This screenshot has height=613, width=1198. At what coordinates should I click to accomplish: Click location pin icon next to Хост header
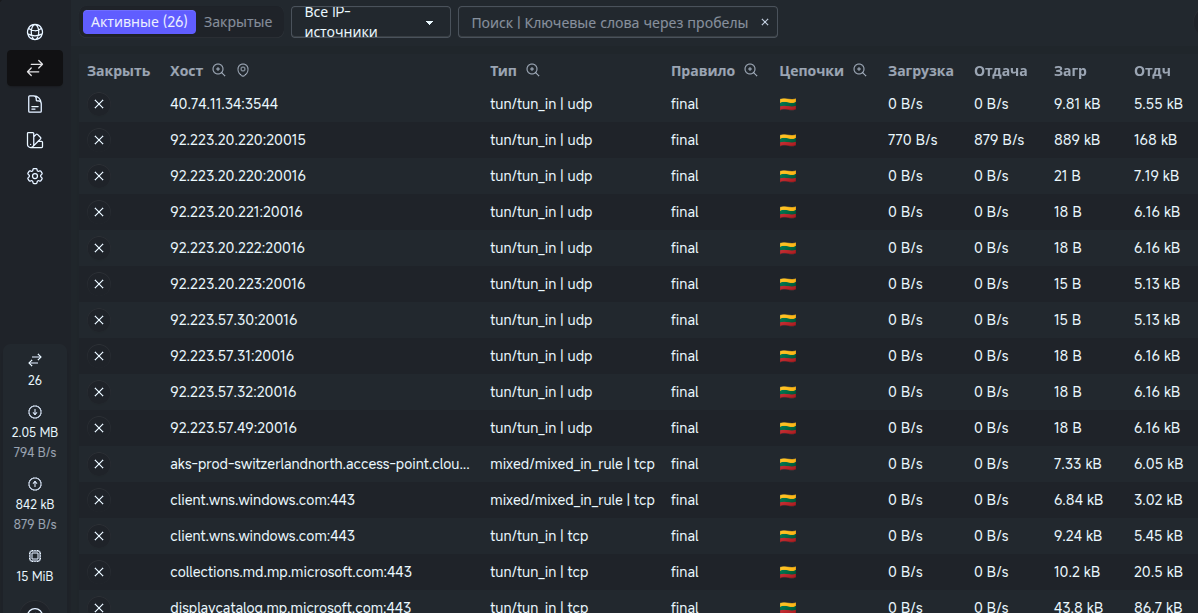pos(243,70)
